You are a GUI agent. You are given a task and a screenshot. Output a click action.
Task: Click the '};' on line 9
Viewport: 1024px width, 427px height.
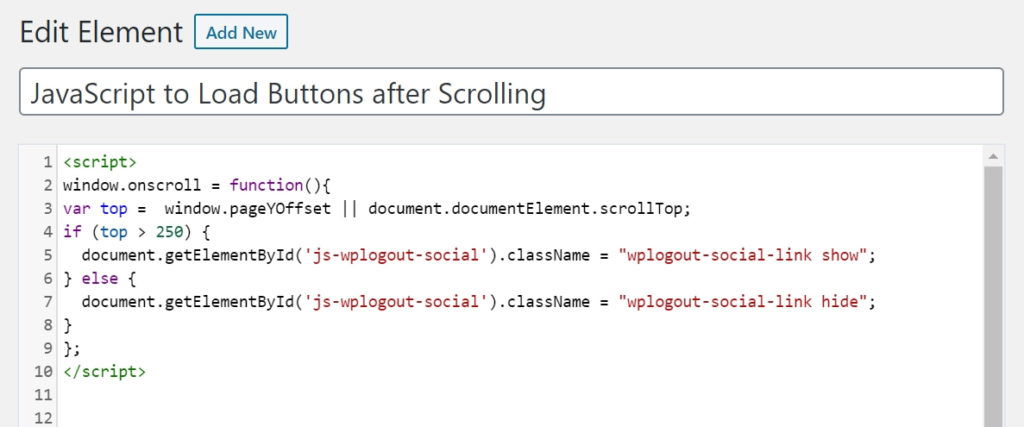[72, 348]
